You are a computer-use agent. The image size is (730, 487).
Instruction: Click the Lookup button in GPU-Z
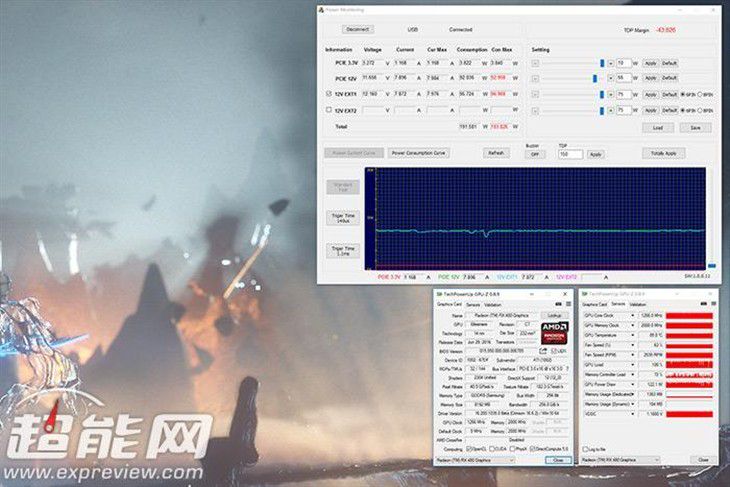pos(554,316)
